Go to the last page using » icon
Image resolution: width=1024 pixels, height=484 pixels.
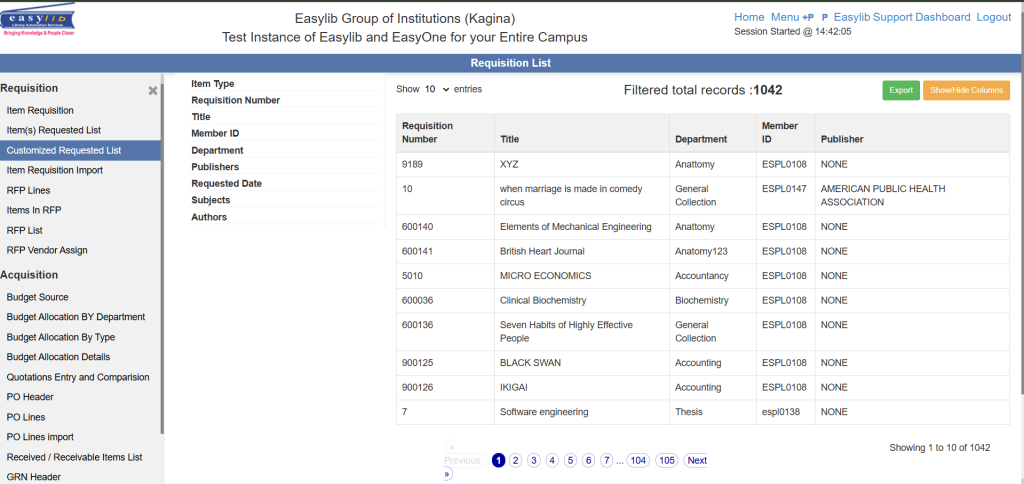click(447, 474)
